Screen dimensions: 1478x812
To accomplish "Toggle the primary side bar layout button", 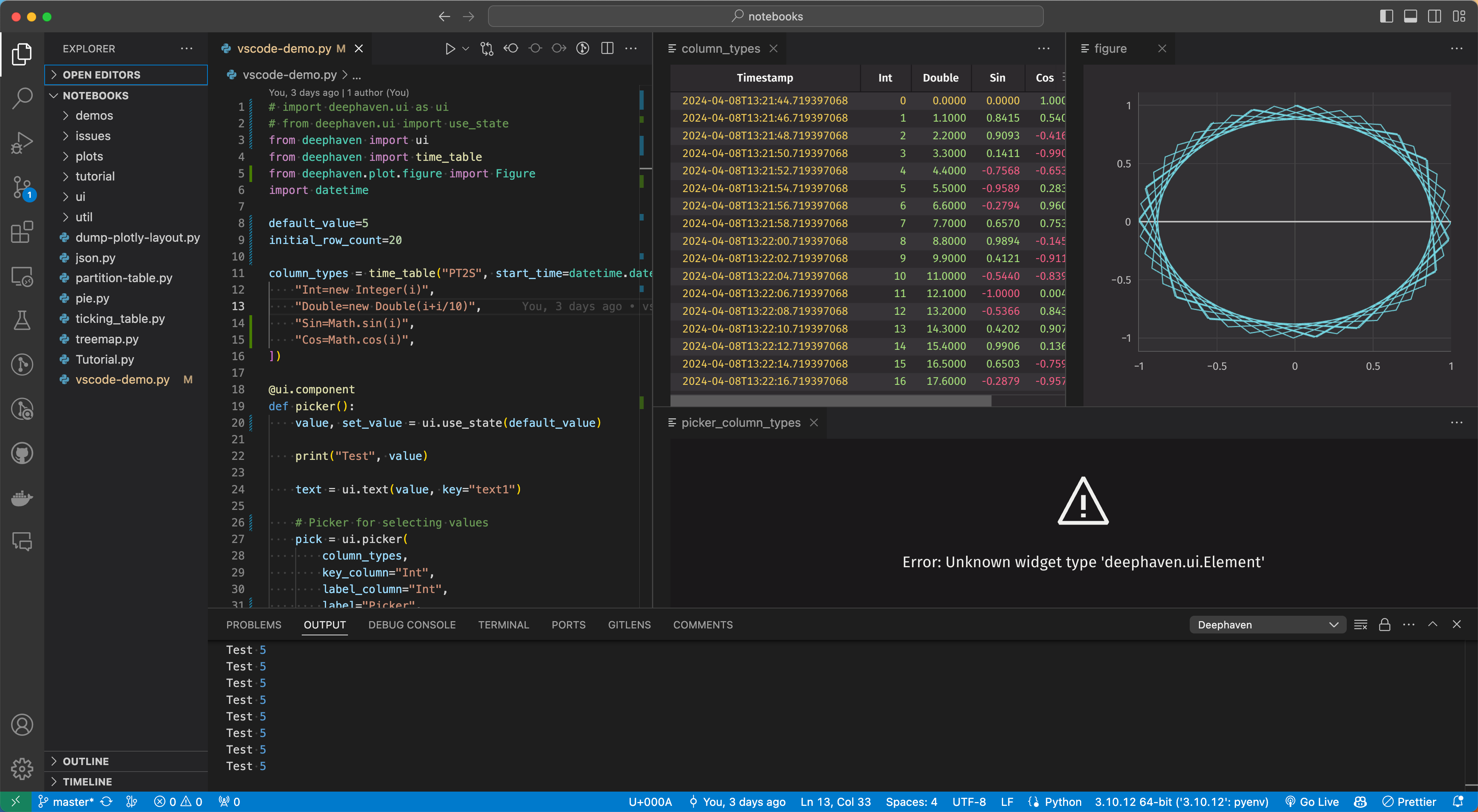I will pos(1386,17).
